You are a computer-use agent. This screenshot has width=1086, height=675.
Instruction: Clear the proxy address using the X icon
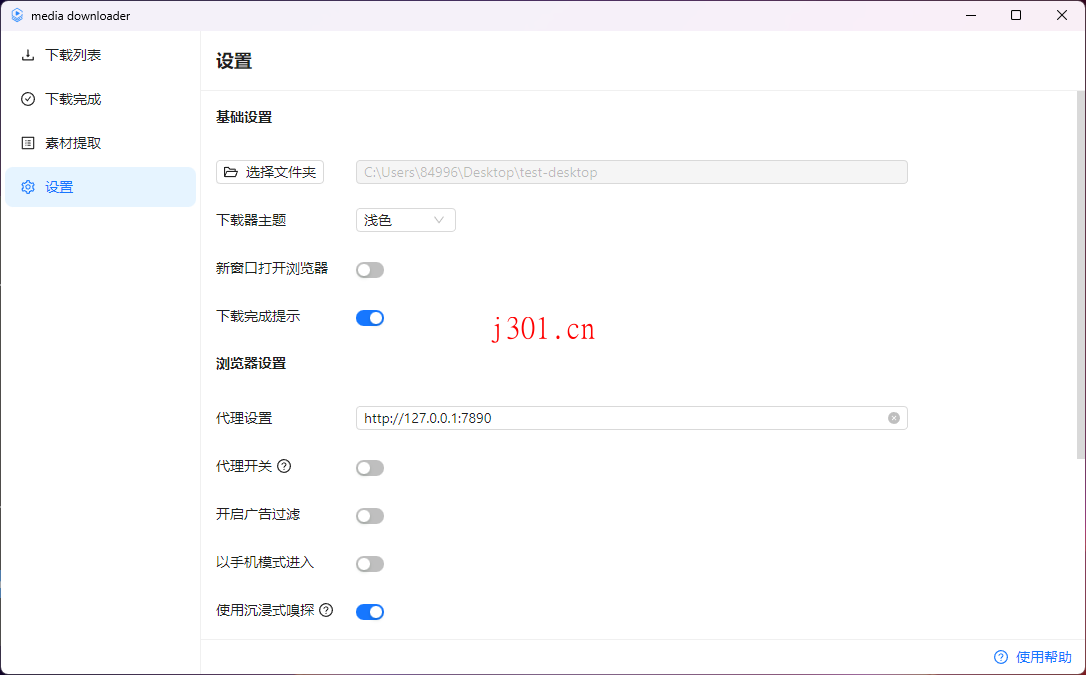pyautogui.click(x=893, y=418)
